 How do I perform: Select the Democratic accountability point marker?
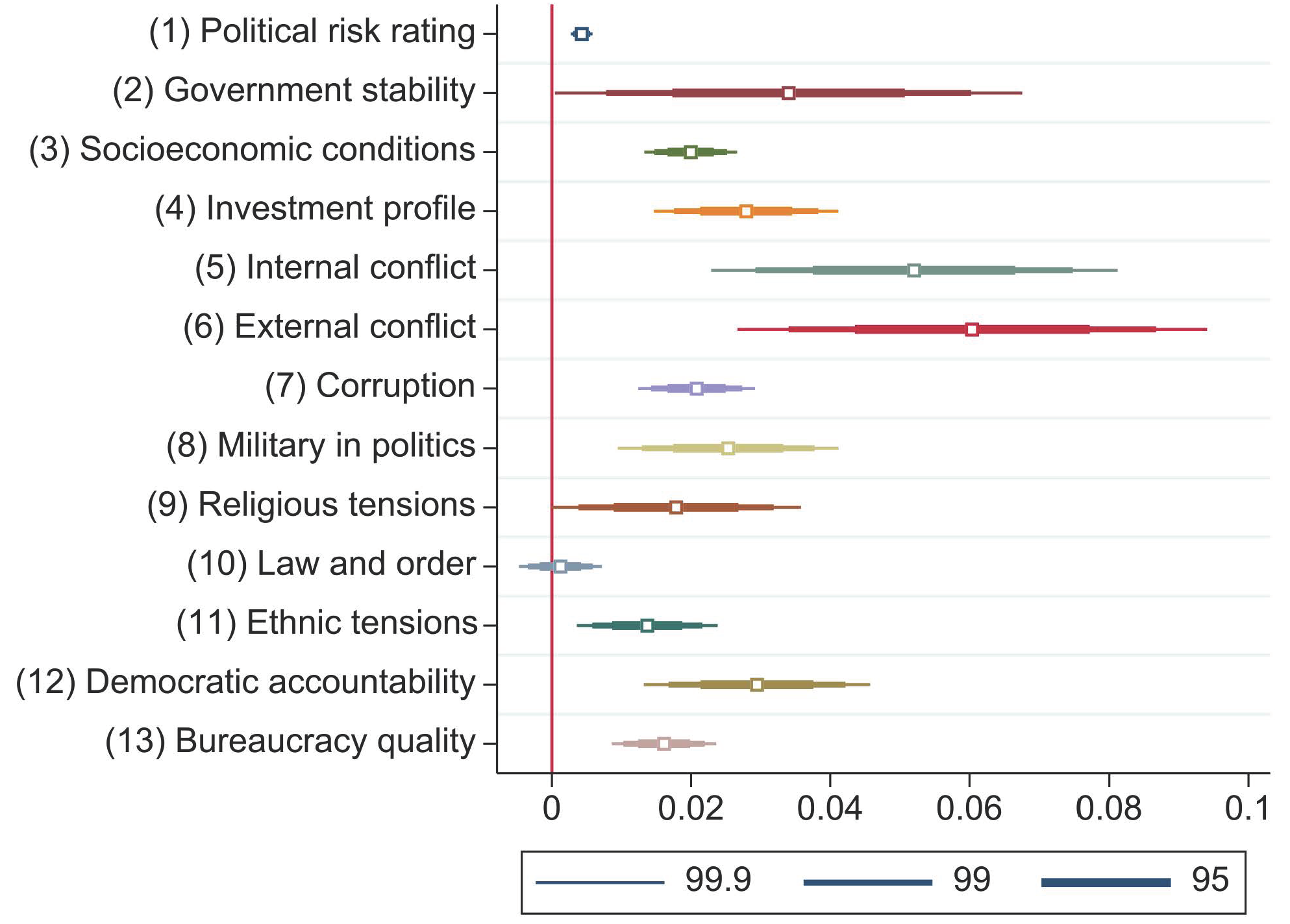point(756,685)
